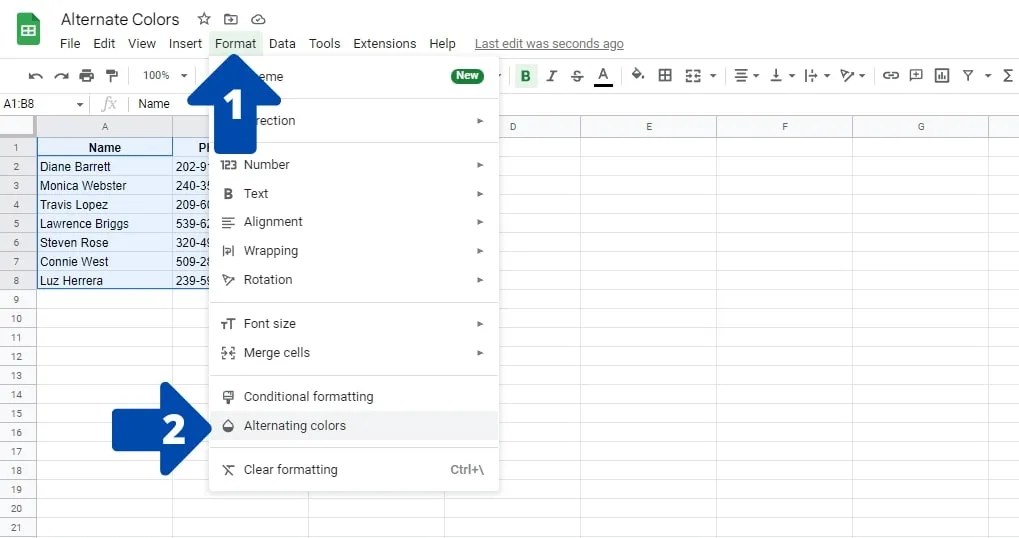The image size is (1019, 538).
Task: Open the name box dropdown arrow
Action: tap(80, 105)
